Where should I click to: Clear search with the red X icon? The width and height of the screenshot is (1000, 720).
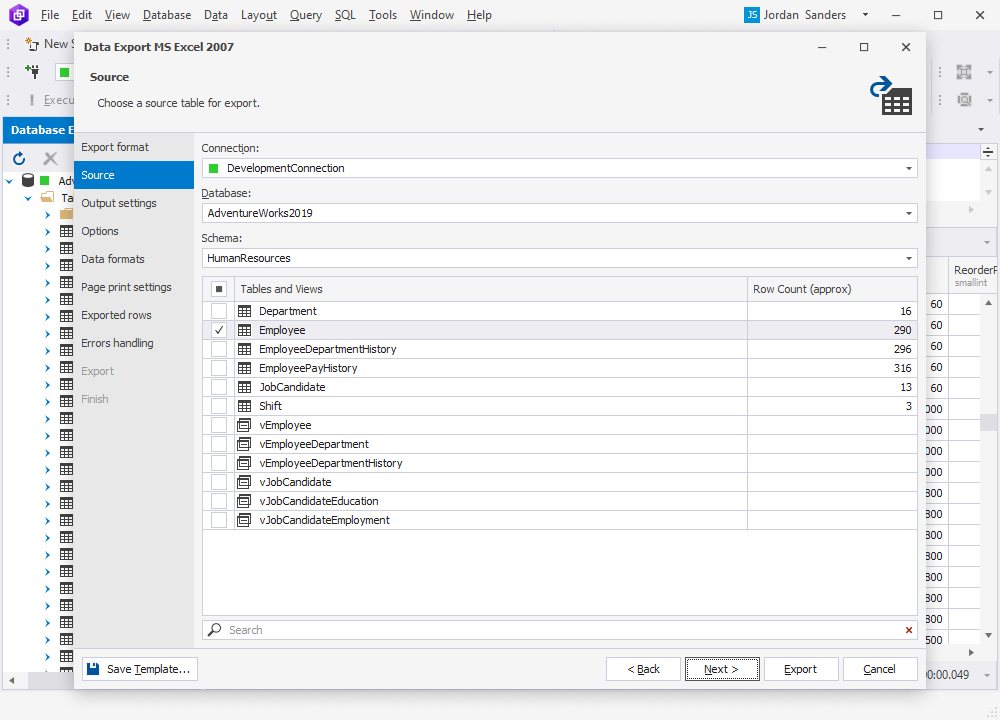pyautogui.click(x=909, y=630)
